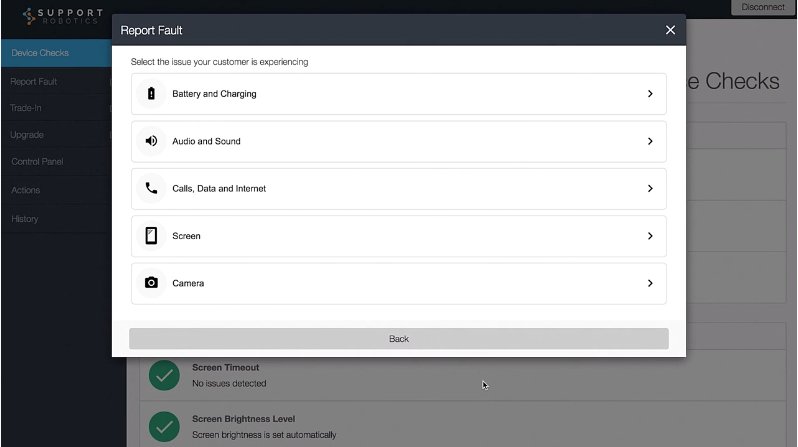Image resolution: width=798 pixels, height=447 pixels.
Task: Click the green checkmark beside Screen Timeout
Action: pyautogui.click(x=164, y=375)
